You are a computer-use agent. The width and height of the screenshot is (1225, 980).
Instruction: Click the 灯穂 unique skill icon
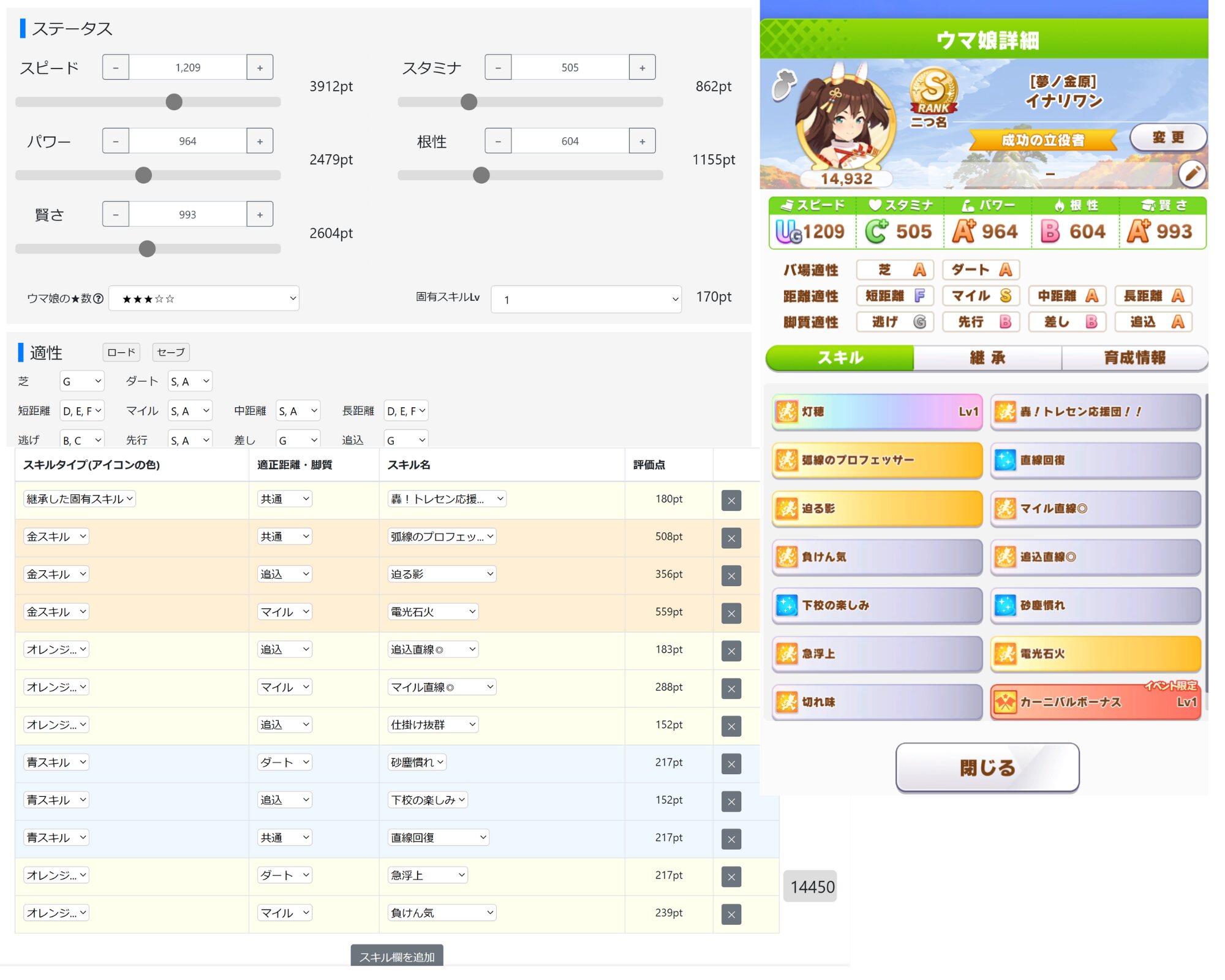point(786,412)
